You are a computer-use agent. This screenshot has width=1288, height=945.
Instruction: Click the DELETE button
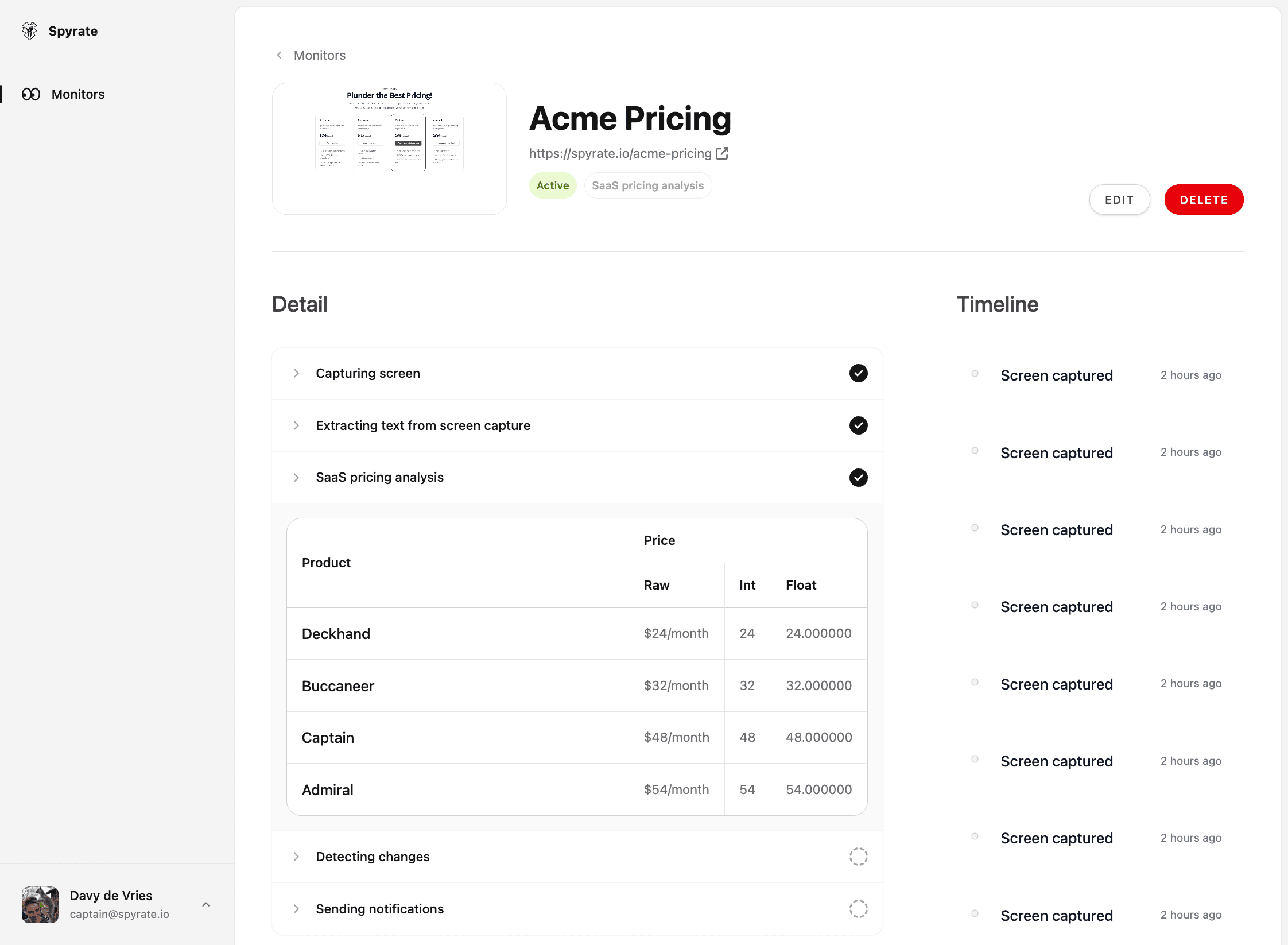[1204, 199]
